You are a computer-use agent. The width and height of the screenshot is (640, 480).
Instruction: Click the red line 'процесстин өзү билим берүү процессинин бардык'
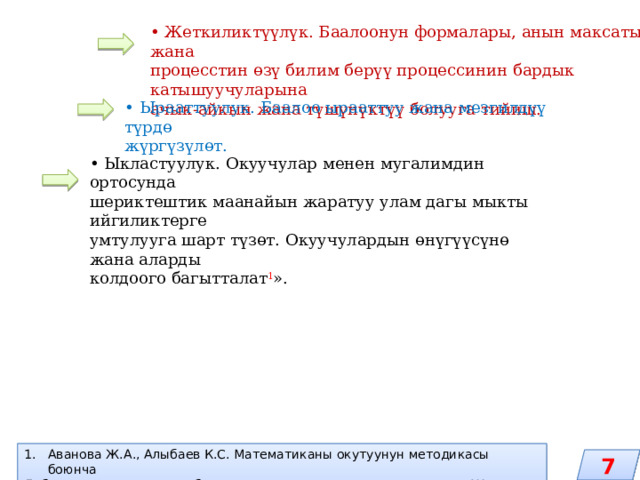click(x=362, y=71)
